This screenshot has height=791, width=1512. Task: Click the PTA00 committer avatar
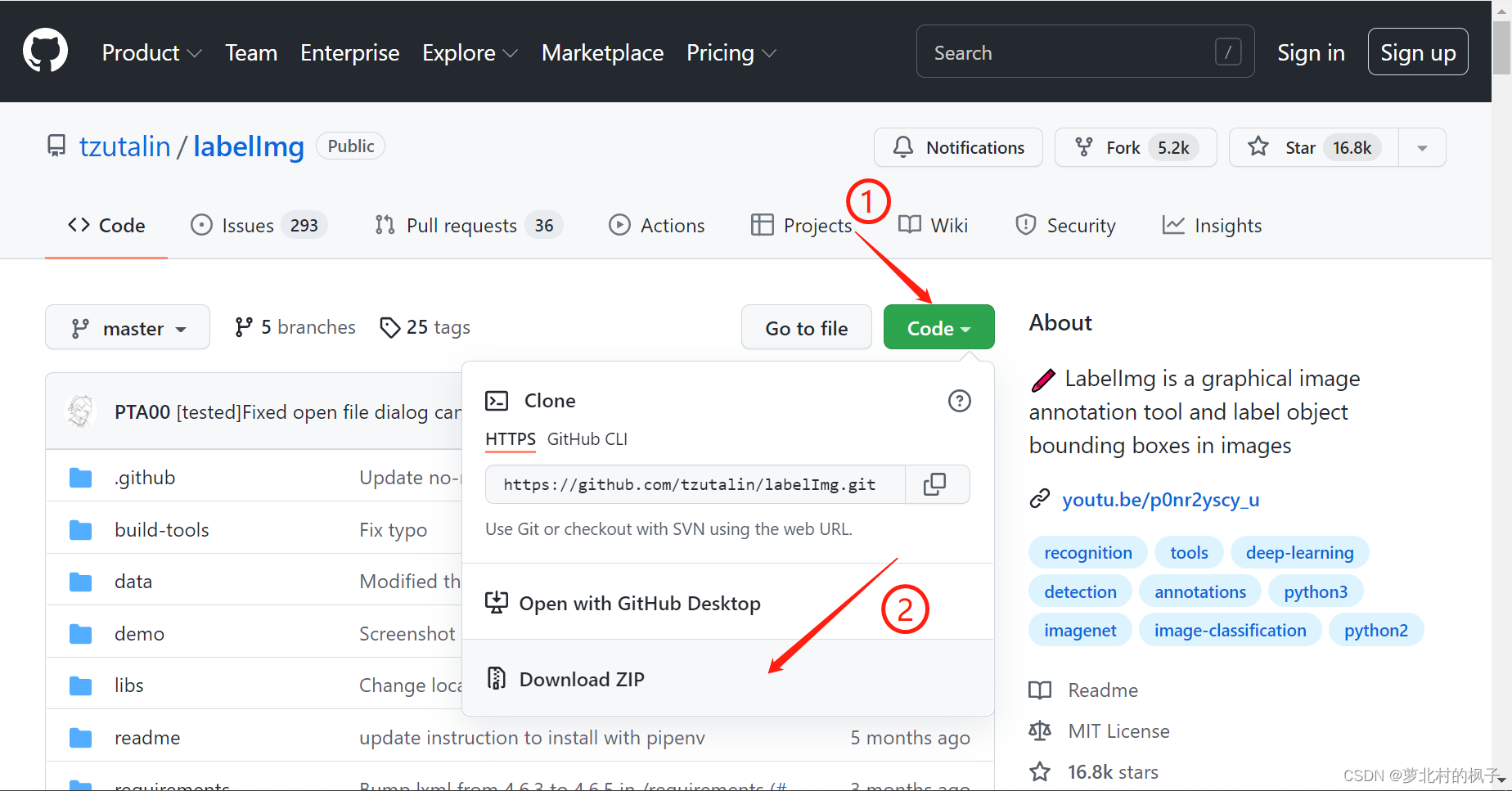point(81,411)
